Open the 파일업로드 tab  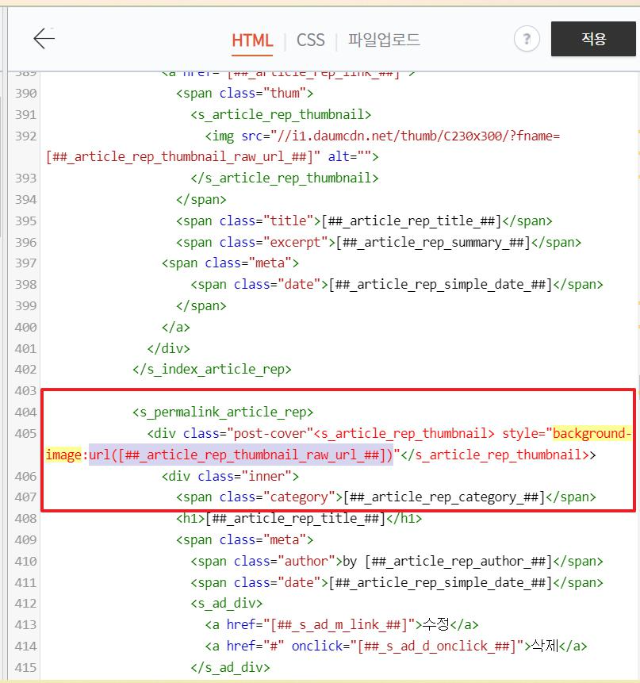pos(383,40)
